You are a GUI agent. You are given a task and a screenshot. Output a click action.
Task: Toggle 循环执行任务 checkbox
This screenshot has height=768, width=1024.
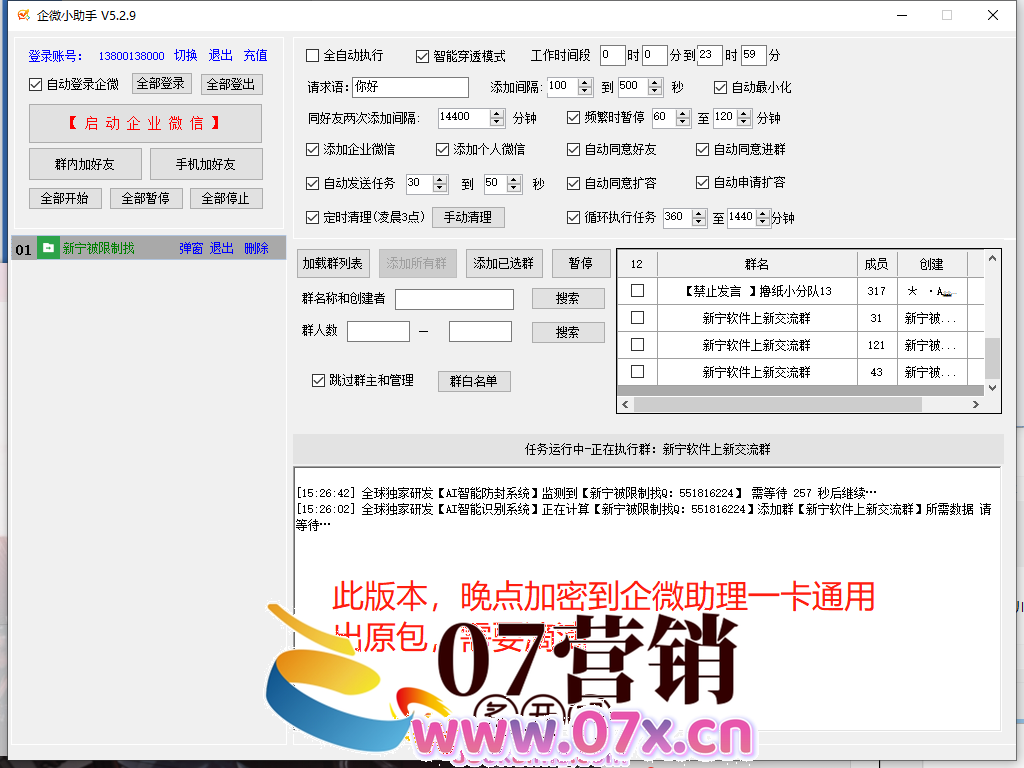click(573, 217)
